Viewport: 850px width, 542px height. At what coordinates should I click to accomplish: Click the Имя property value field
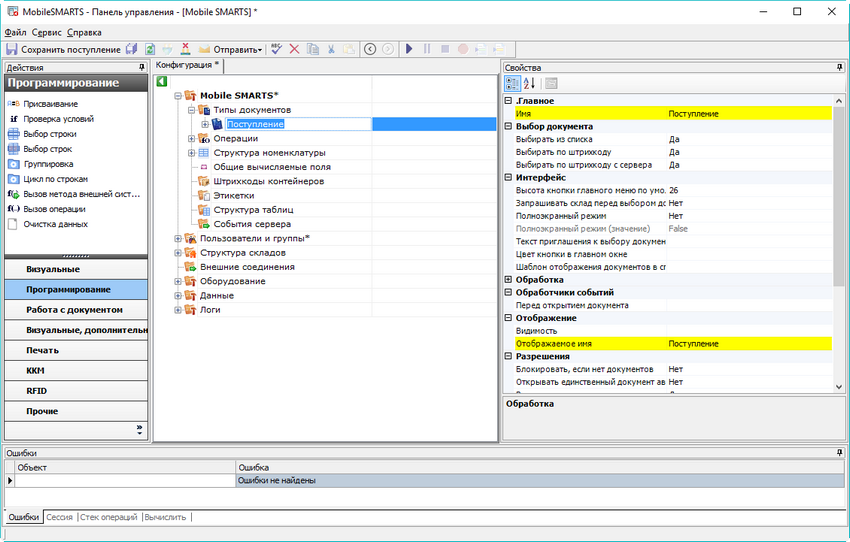(x=749, y=114)
